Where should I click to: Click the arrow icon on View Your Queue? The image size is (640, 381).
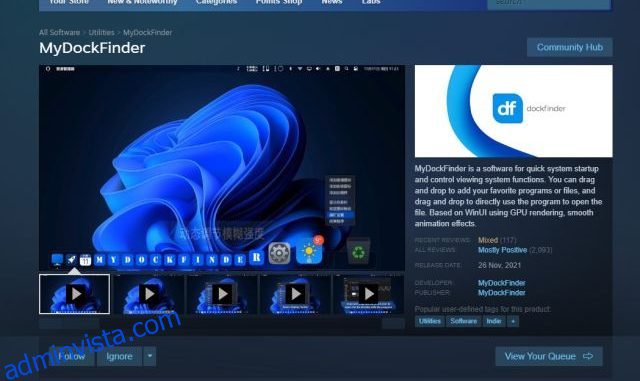pos(588,356)
